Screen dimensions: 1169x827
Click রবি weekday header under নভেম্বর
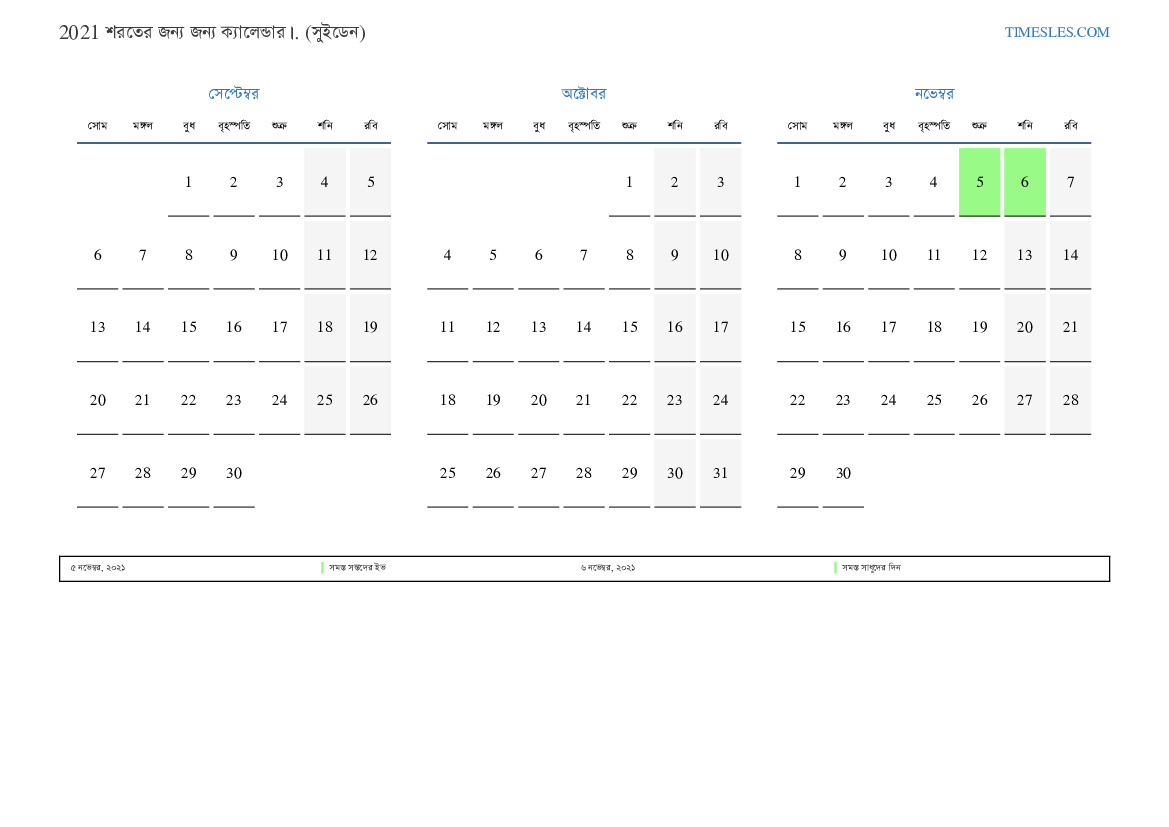(x=1070, y=126)
